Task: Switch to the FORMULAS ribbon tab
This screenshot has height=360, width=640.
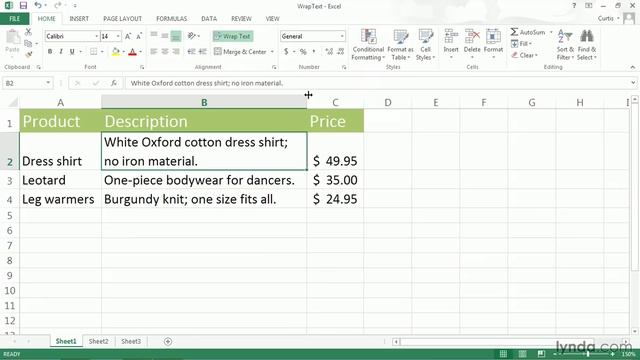Action: click(x=171, y=19)
